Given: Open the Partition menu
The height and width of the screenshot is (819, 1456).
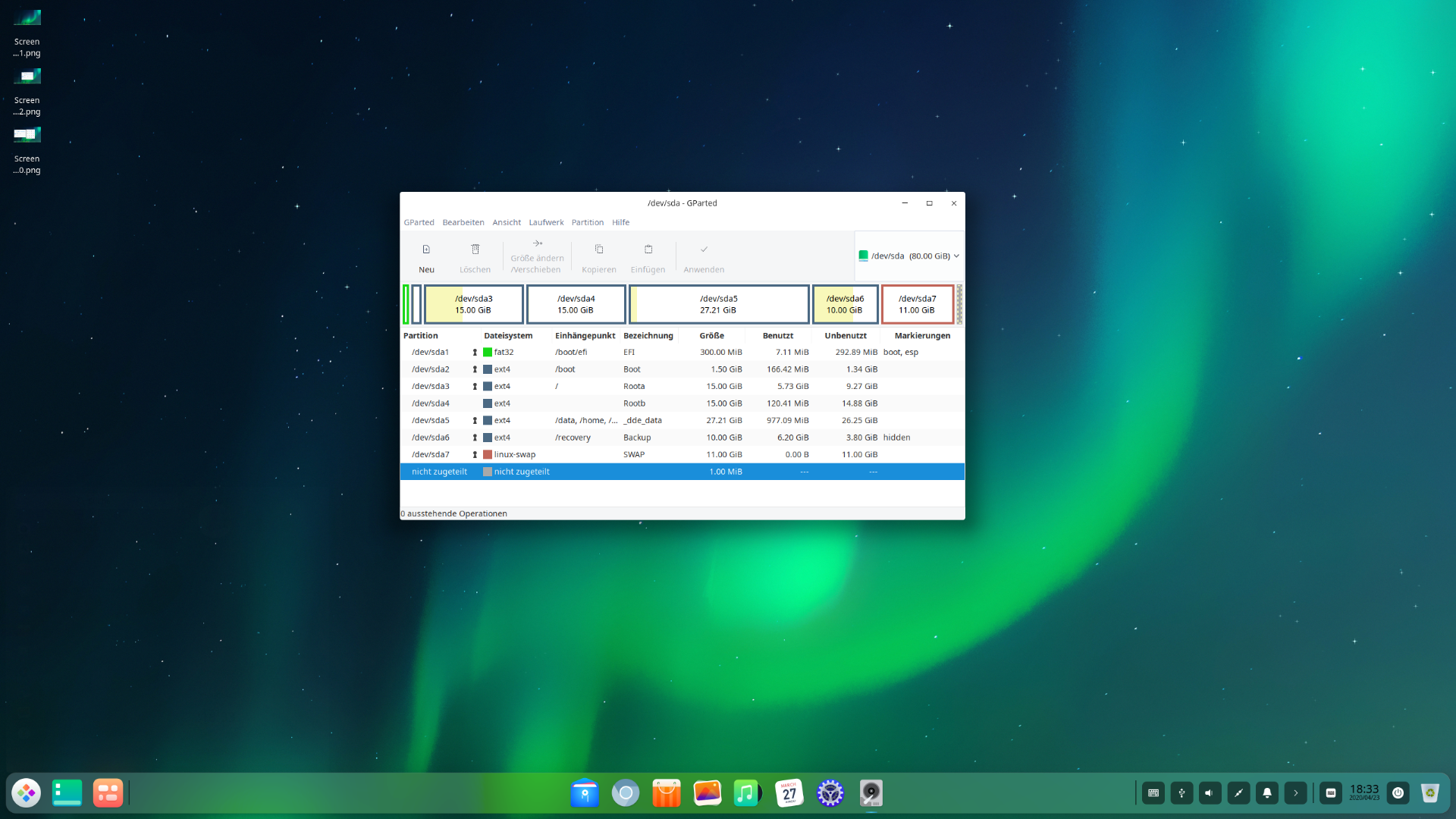Looking at the screenshot, I should (x=587, y=223).
